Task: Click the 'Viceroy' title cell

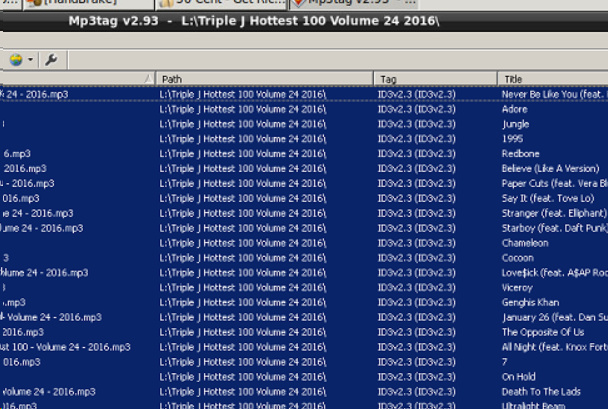Action: tap(517, 288)
